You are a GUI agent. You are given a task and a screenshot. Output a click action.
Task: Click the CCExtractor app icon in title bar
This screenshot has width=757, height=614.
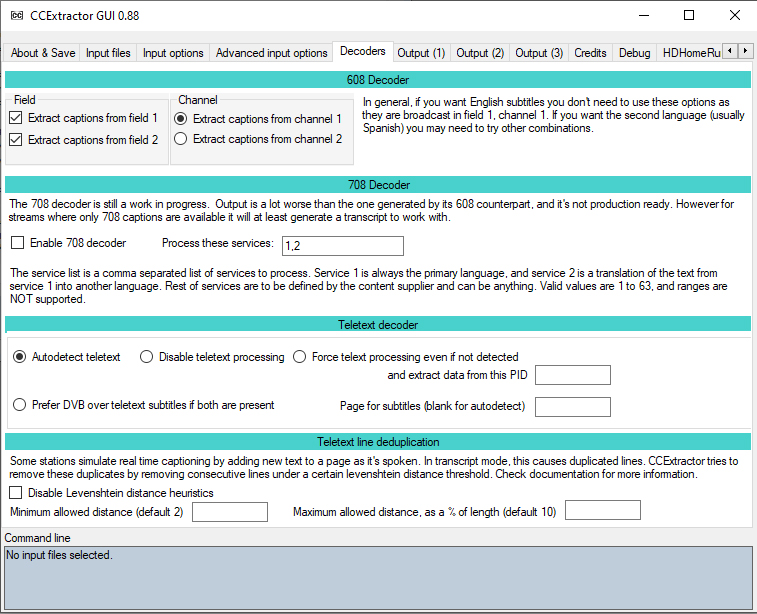tap(17, 15)
